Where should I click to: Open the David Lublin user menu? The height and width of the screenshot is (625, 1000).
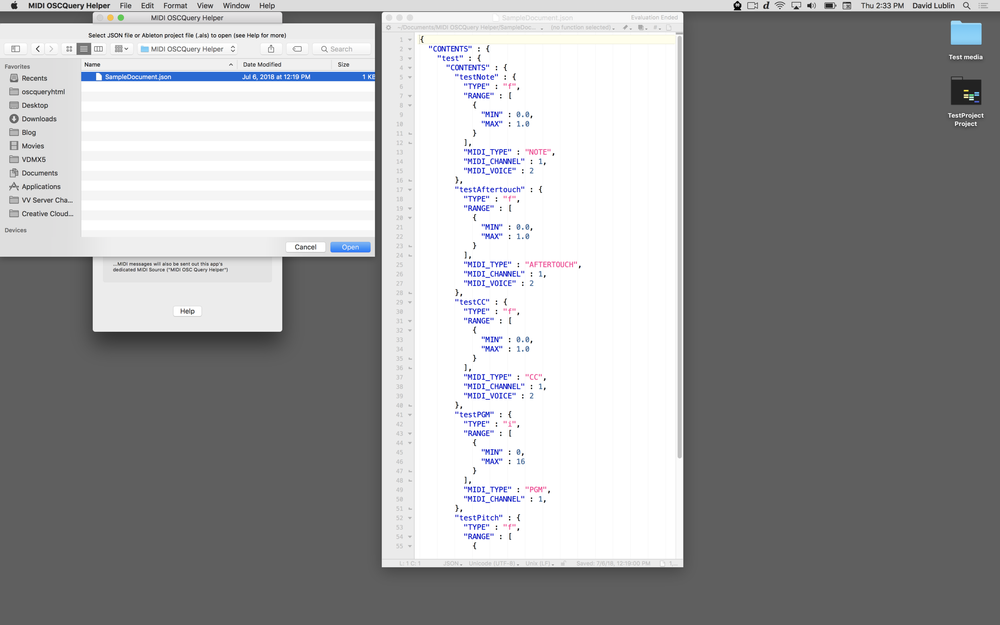[x=933, y=6]
